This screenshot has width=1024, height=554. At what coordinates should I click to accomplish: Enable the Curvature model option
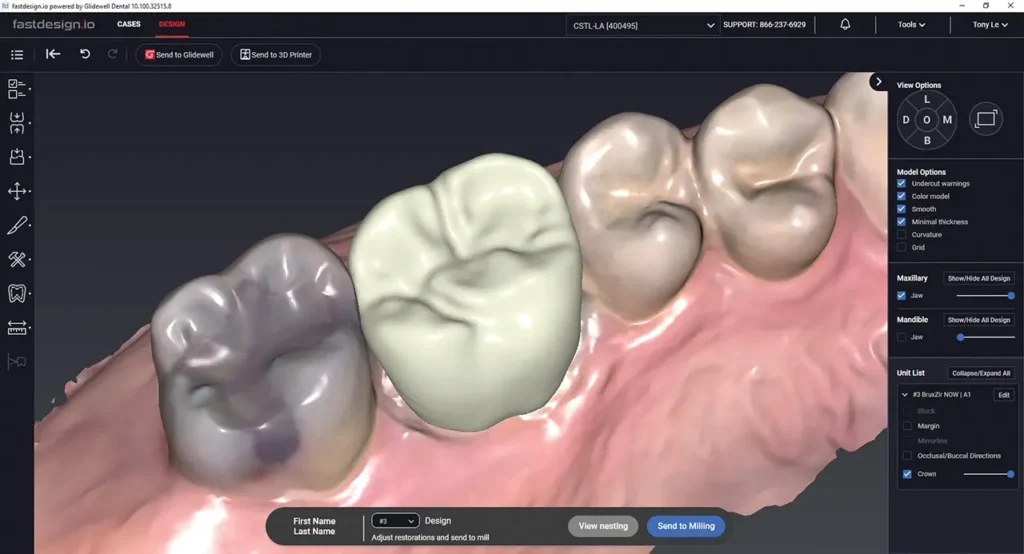tap(902, 235)
